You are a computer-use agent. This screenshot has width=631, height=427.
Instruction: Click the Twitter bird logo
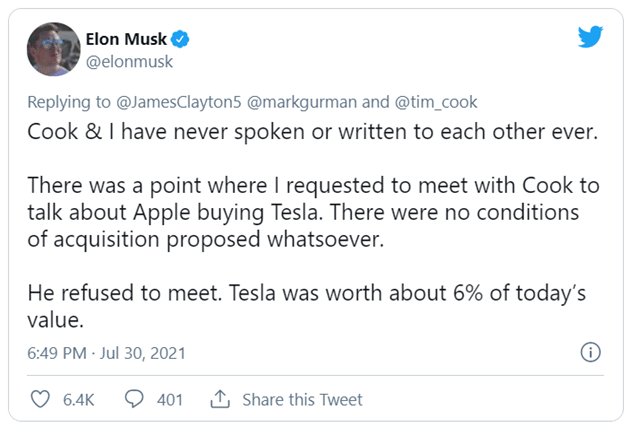point(591,38)
